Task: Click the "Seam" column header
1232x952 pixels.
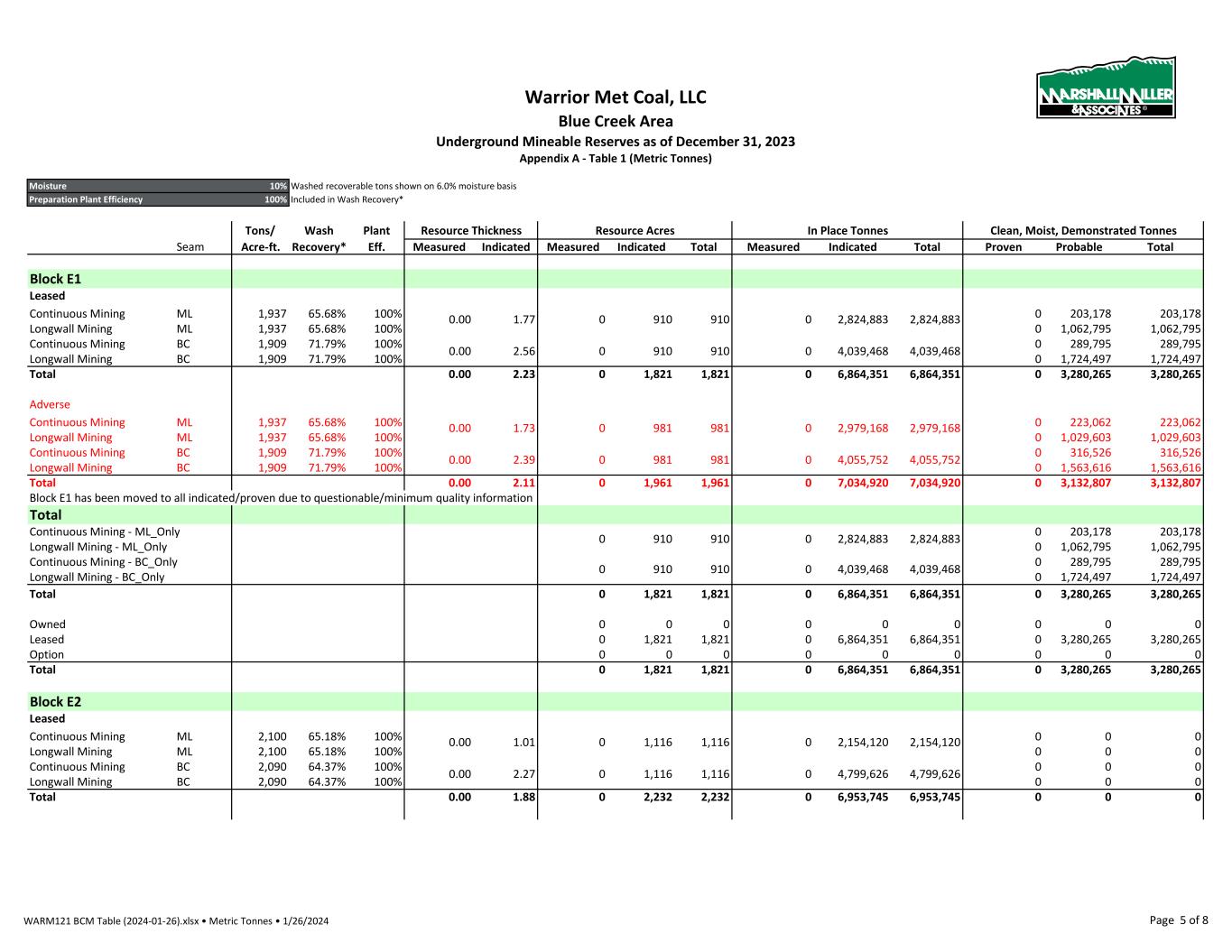Action: (x=190, y=247)
